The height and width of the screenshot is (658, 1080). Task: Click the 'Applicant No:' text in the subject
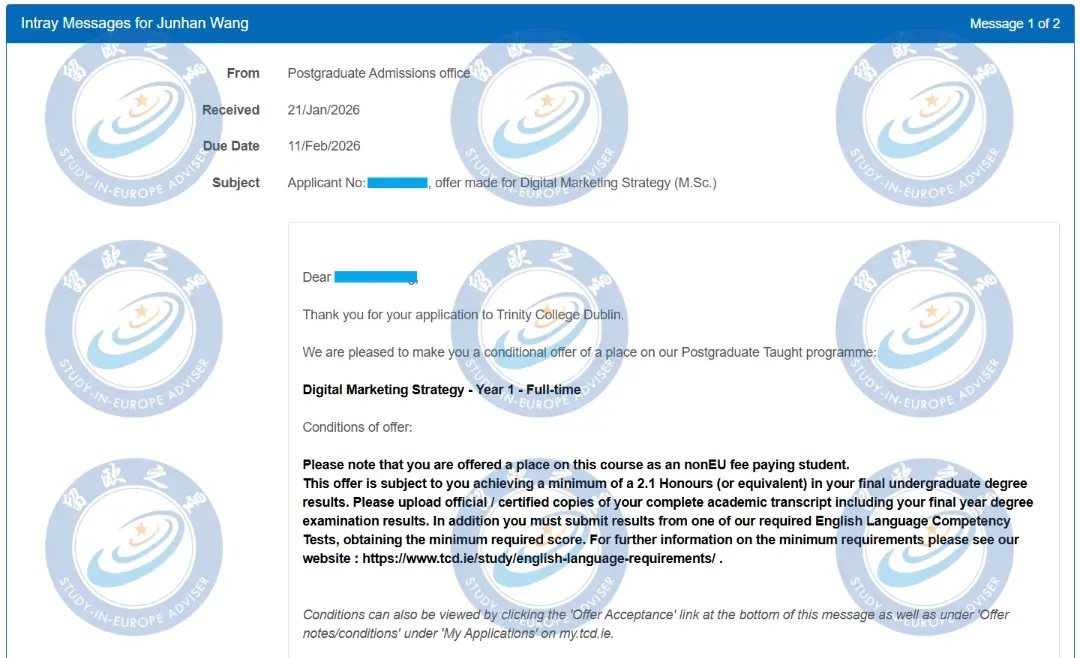(326, 183)
